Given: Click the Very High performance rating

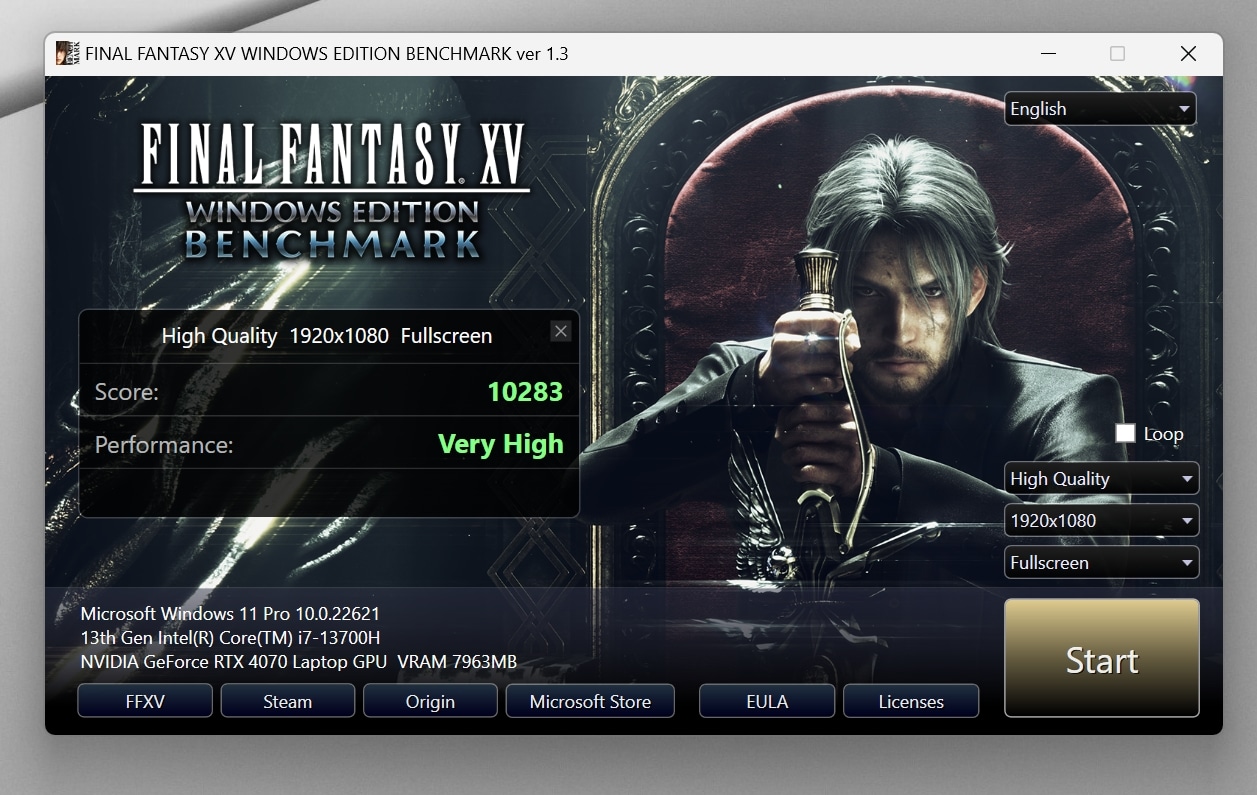Looking at the screenshot, I should pos(500,444).
